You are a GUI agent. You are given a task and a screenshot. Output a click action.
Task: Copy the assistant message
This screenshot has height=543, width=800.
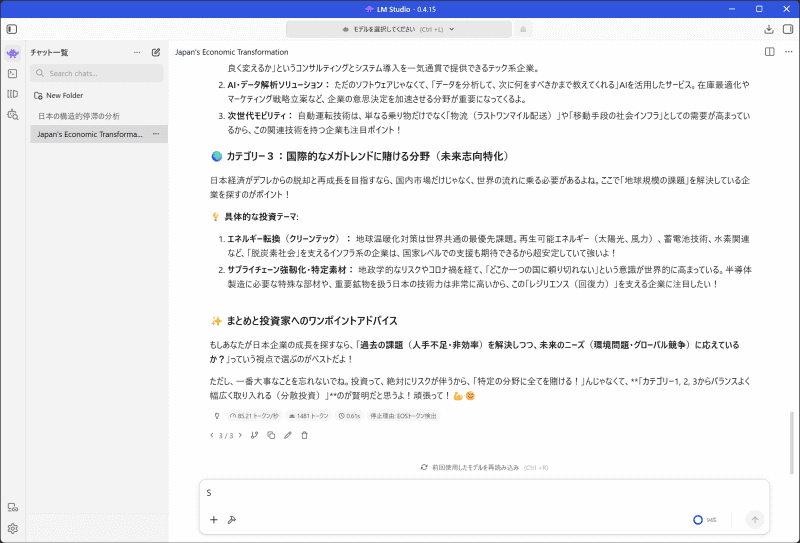[x=271, y=435]
